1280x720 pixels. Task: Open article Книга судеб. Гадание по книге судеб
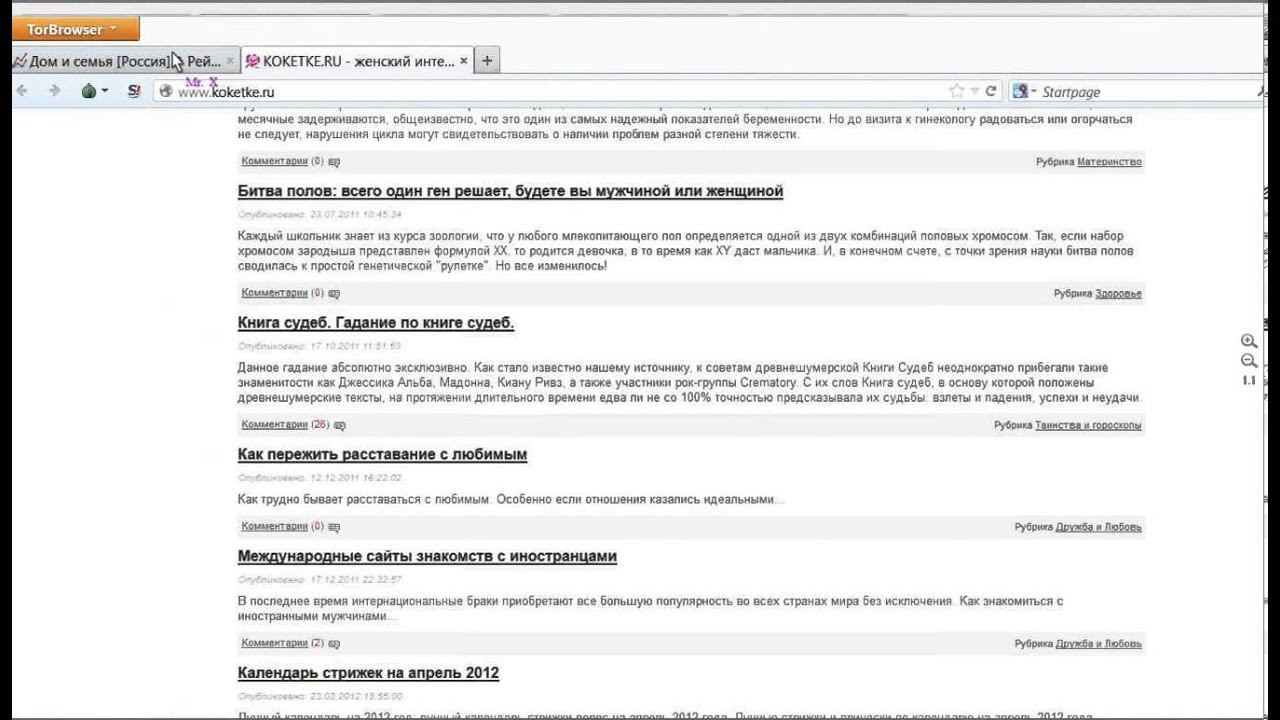[376, 323]
